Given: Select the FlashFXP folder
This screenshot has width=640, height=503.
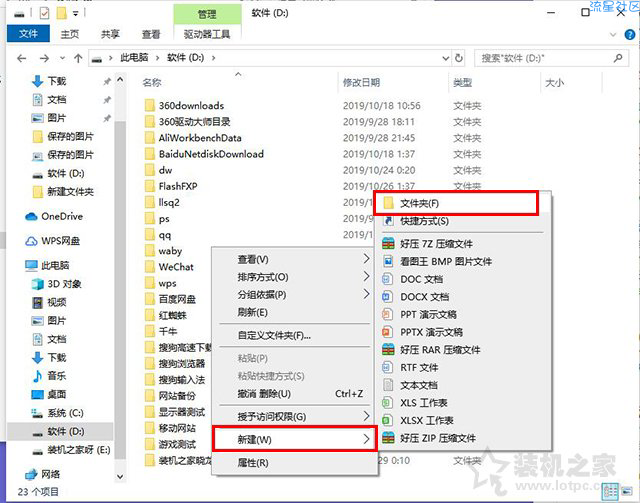Looking at the screenshot, I should [x=172, y=186].
